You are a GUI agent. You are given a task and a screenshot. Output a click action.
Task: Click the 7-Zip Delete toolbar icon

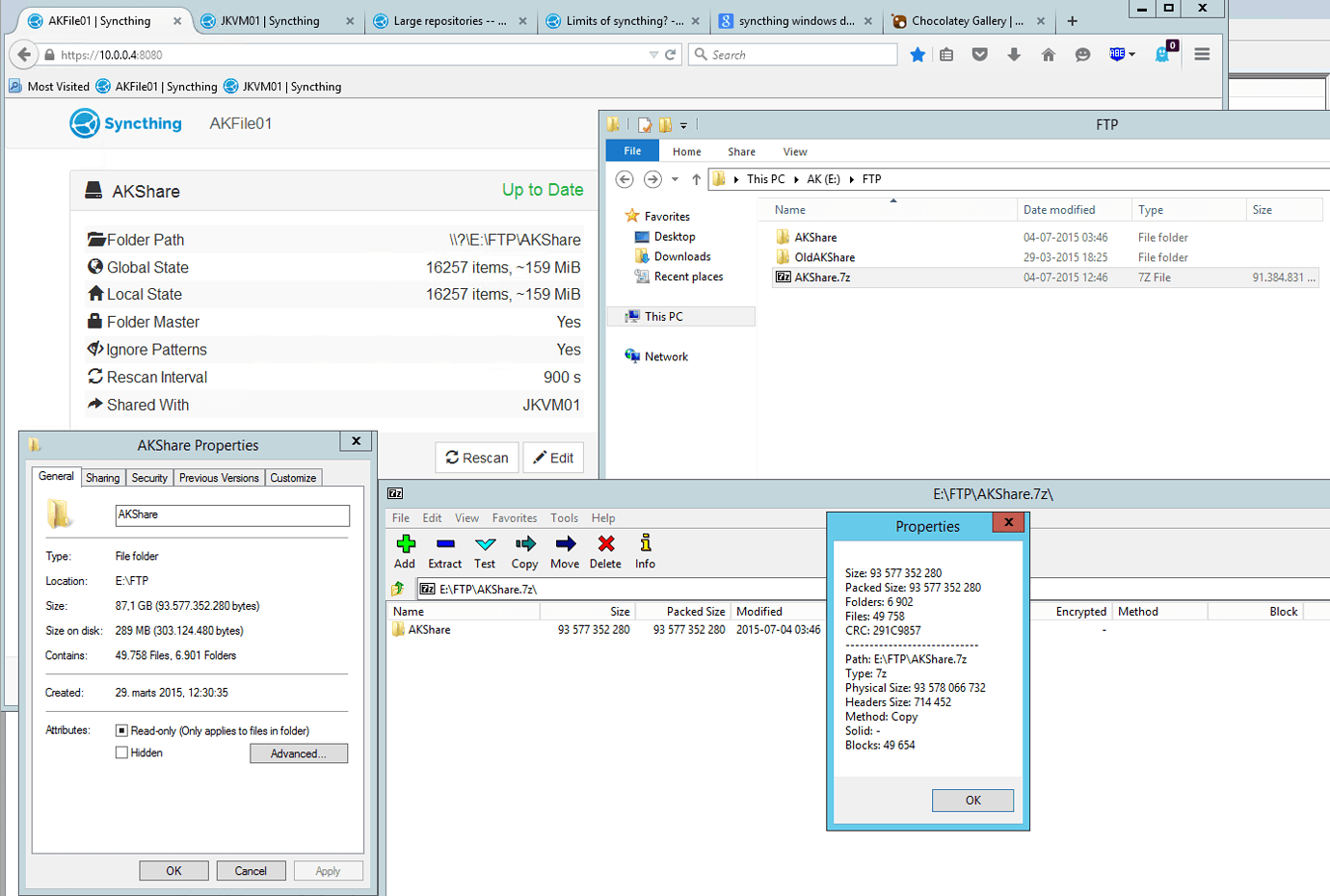(605, 544)
